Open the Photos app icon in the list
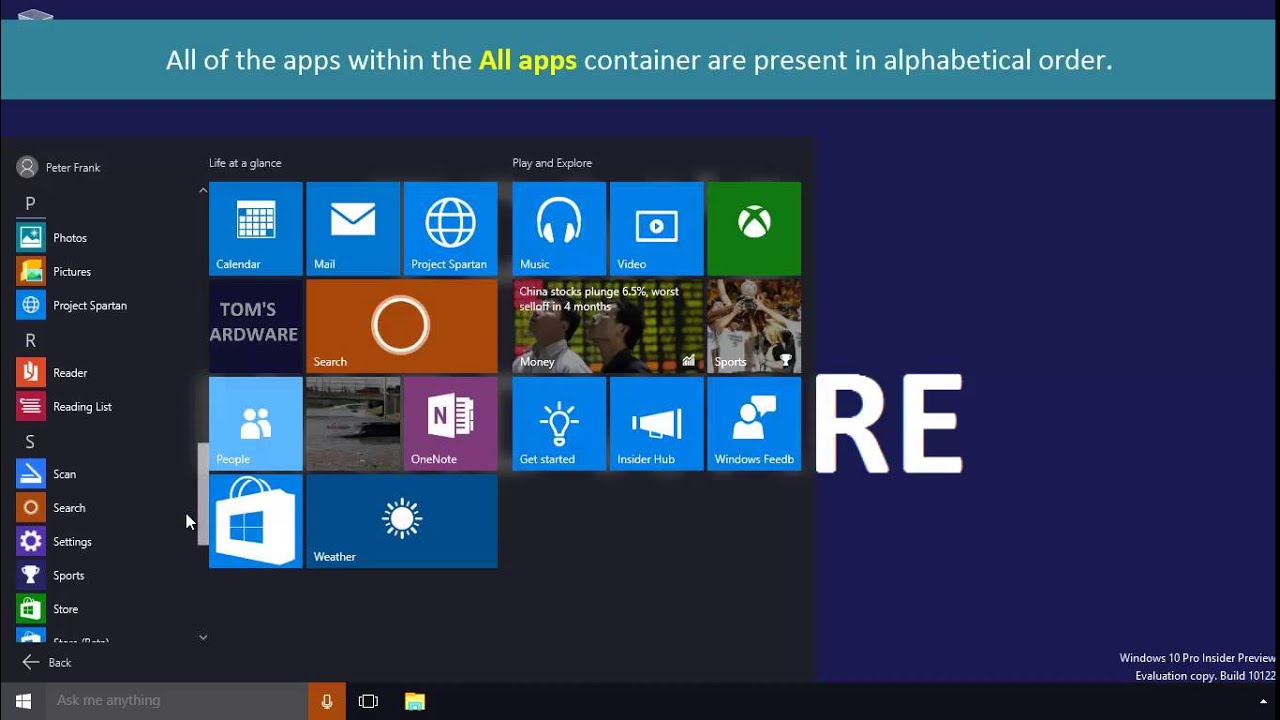This screenshot has height=720, width=1280. point(31,238)
